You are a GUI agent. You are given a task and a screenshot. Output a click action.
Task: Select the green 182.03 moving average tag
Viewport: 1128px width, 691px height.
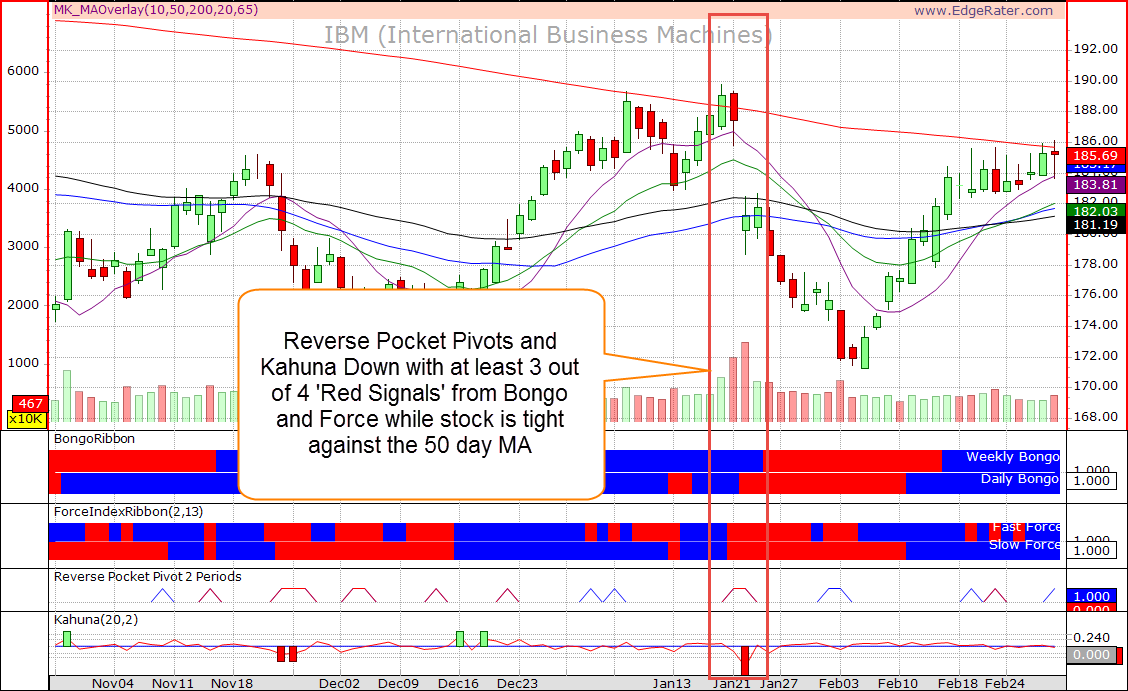(x=1095, y=211)
